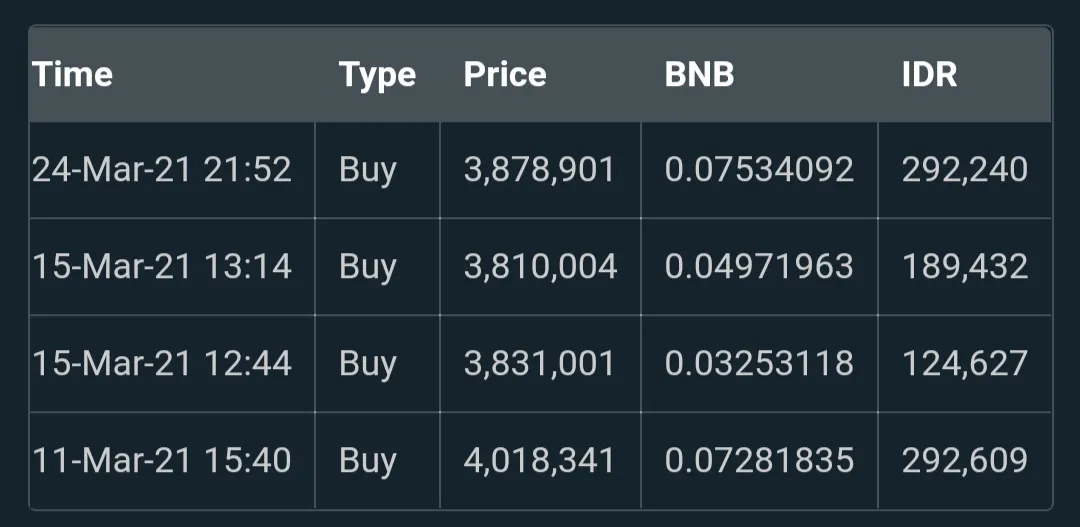The image size is (1080, 527).
Task: Click the price 3,810,004
Action: click(x=541, y=267)
